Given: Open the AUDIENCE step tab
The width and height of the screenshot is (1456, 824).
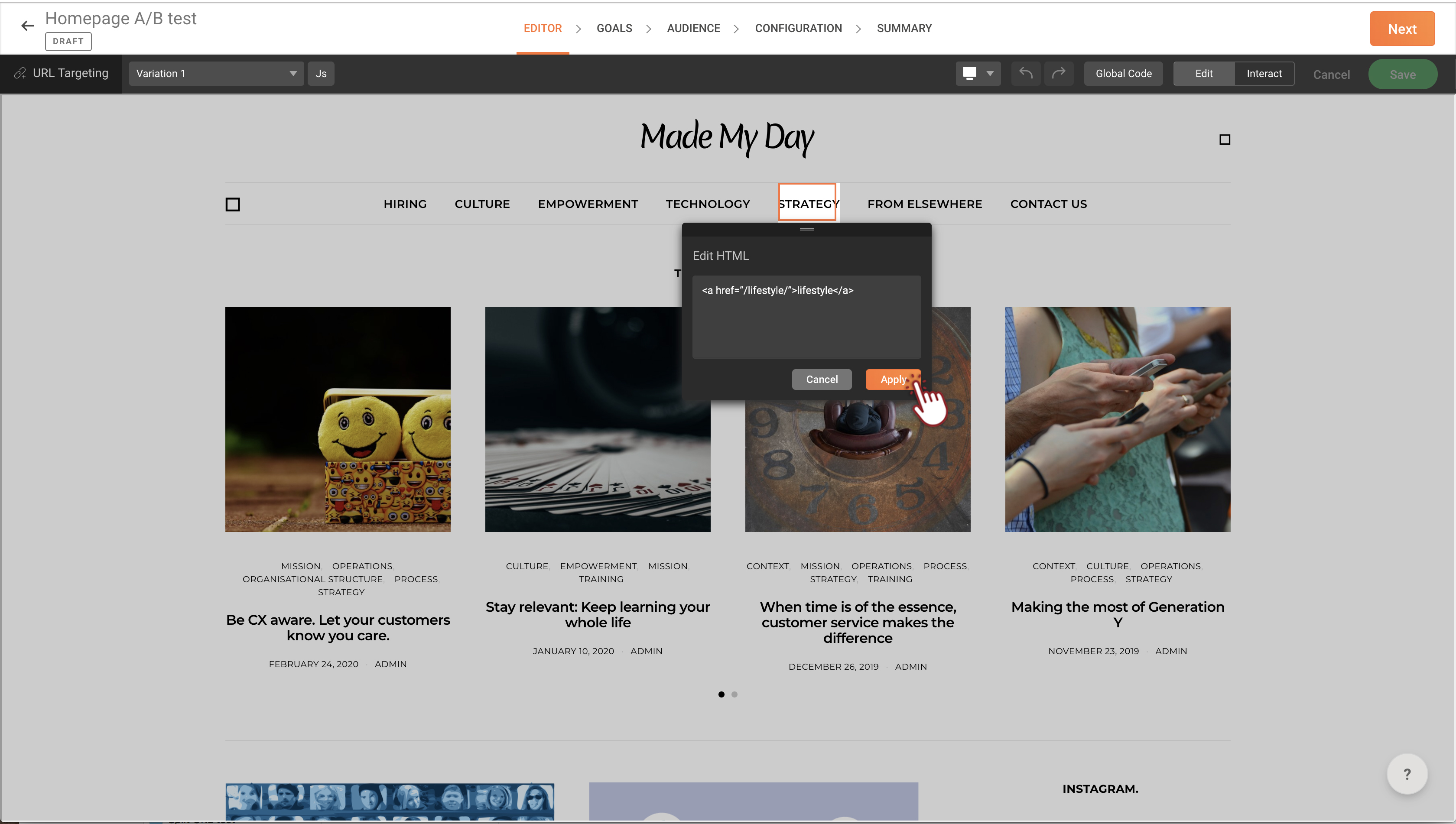Looking at the screenshot, I should [x=693, y=28].
